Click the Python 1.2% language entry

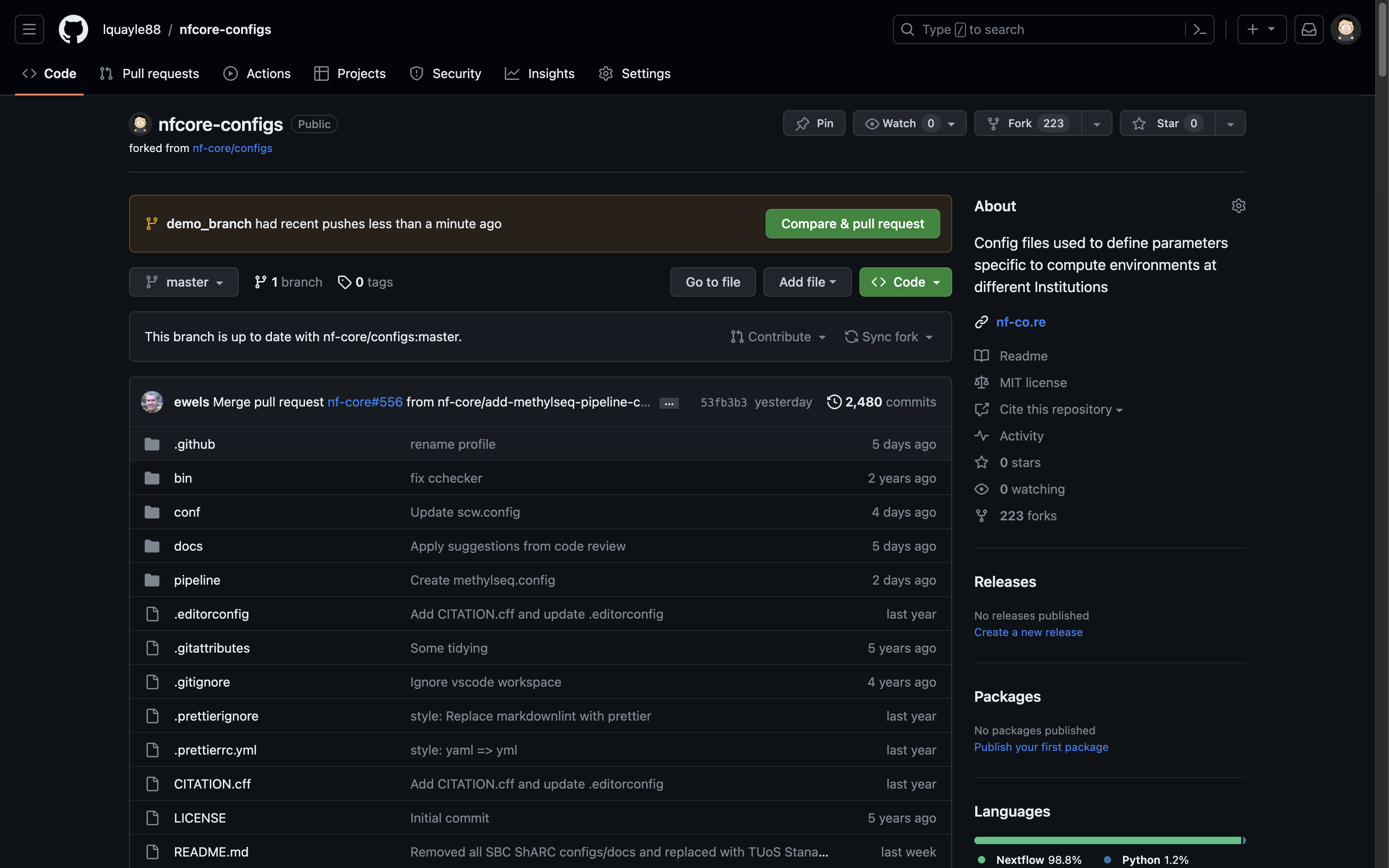point(1146,860)
